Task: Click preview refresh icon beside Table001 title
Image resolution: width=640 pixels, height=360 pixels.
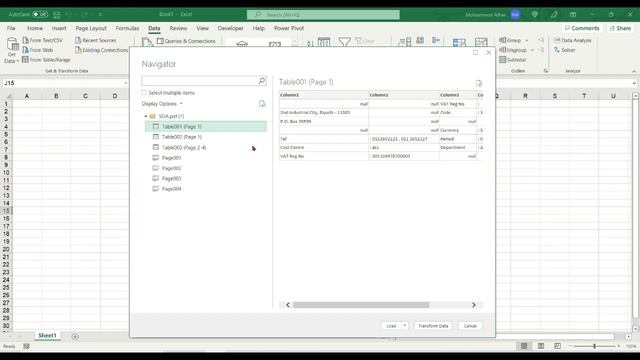Action: (x=479, y=83)
